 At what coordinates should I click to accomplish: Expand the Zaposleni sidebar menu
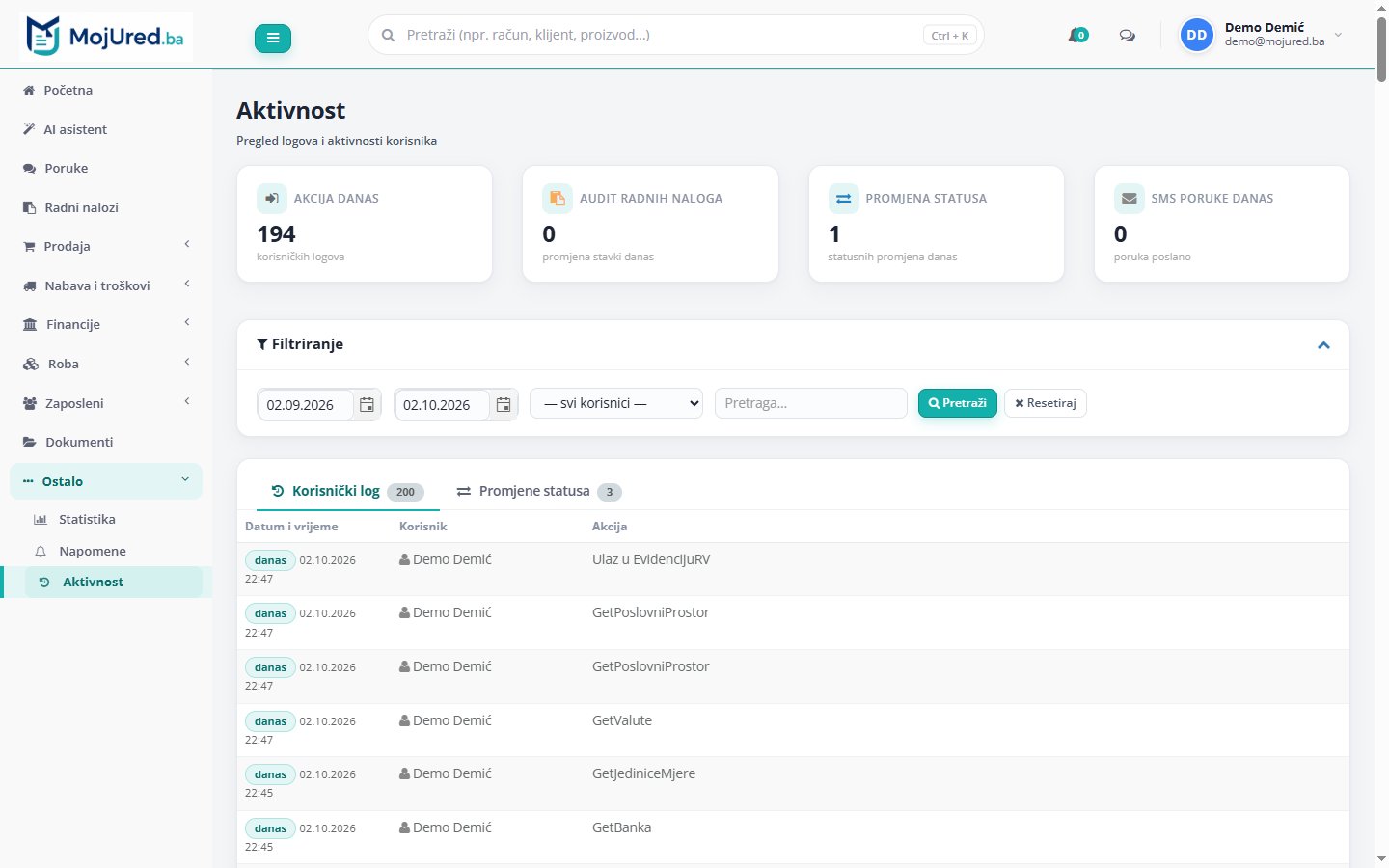(106, 403)
